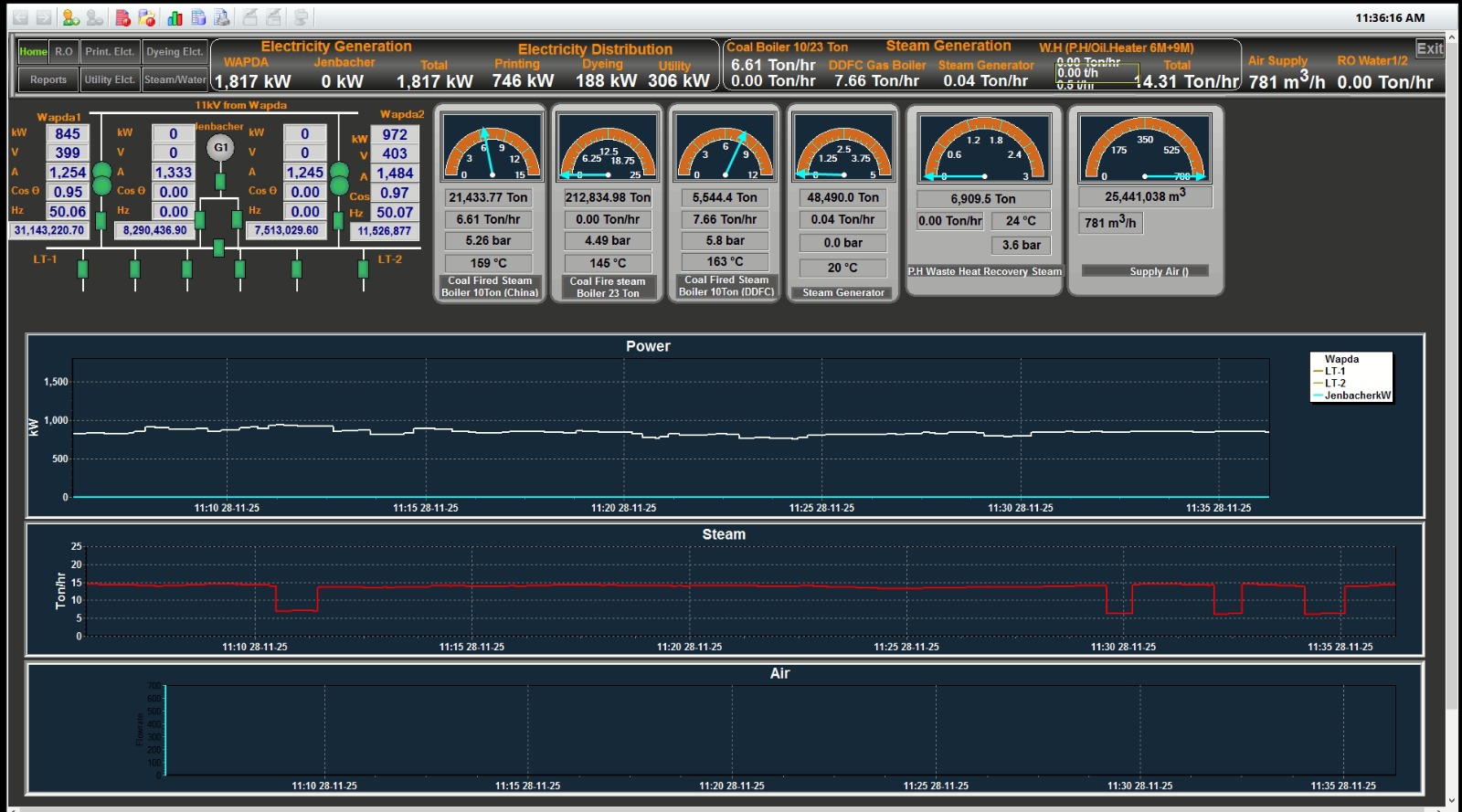Click the Steam trend chart title
Image resolution: width=1462 pixels, height=812 pixels.
click(724, 534)
